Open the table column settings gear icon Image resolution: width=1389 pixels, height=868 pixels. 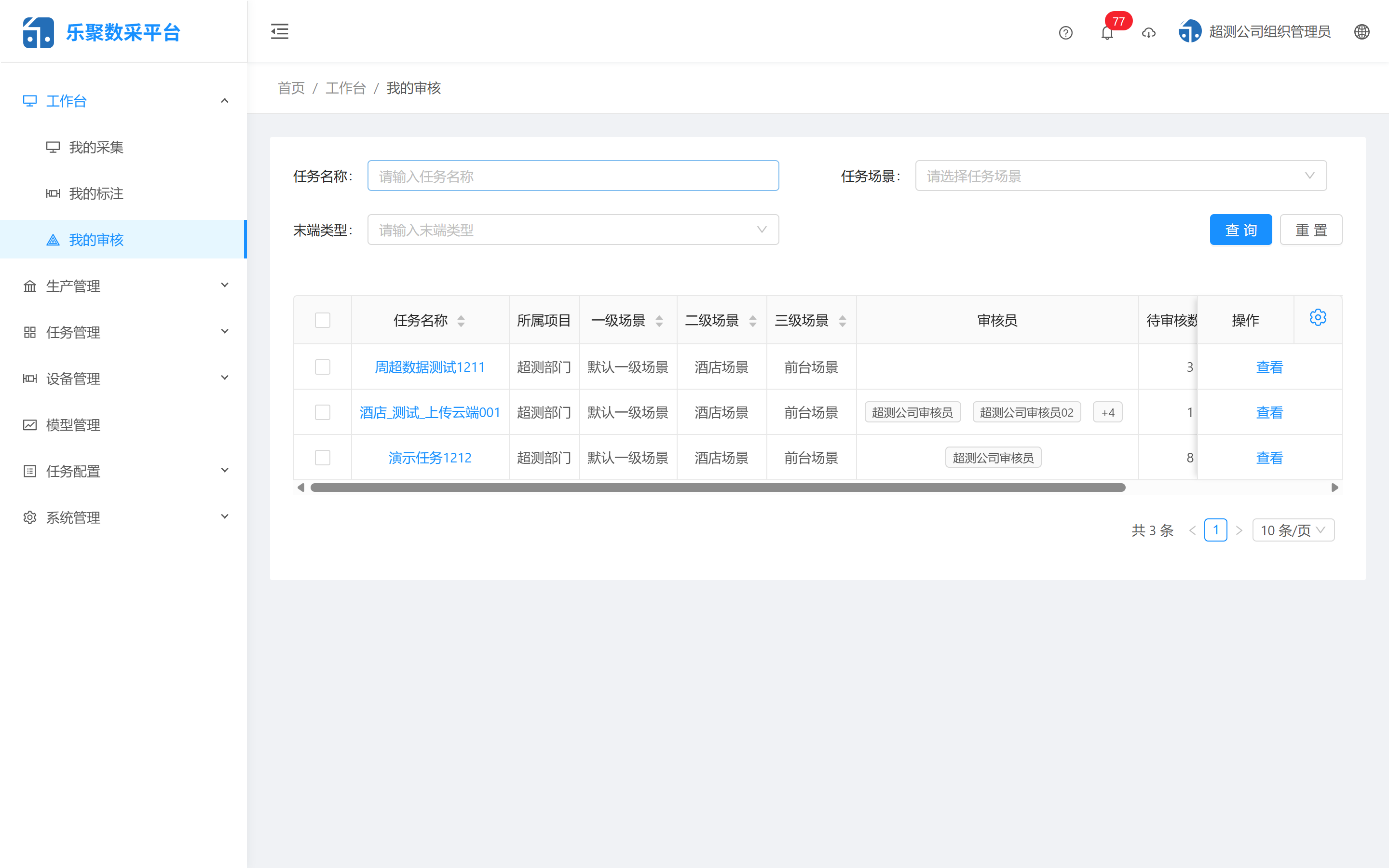pyautogui.click(x=1318, y=317)
